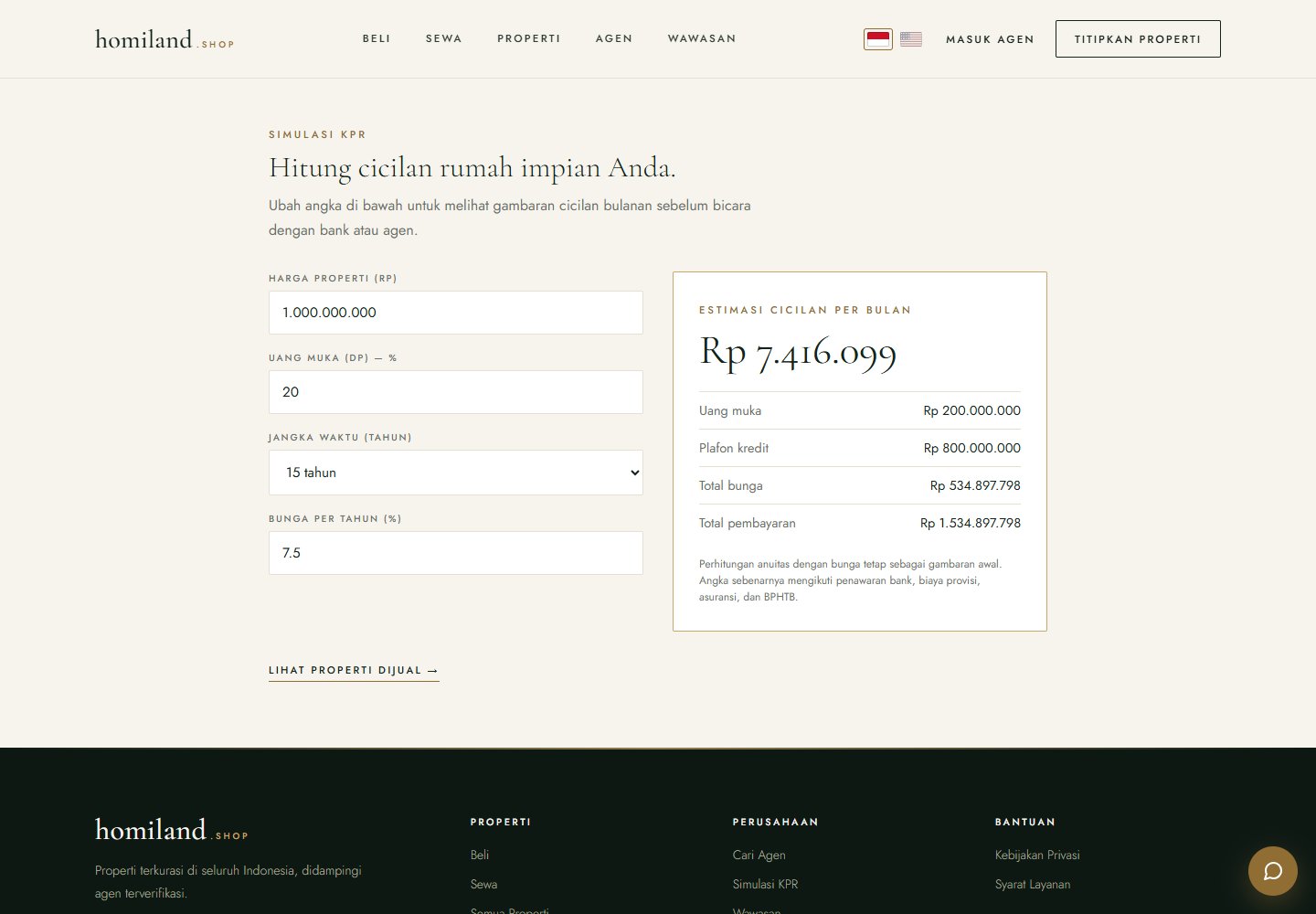
Task: Focus the Bunga Per Tahun field
Action: [456, 553]
